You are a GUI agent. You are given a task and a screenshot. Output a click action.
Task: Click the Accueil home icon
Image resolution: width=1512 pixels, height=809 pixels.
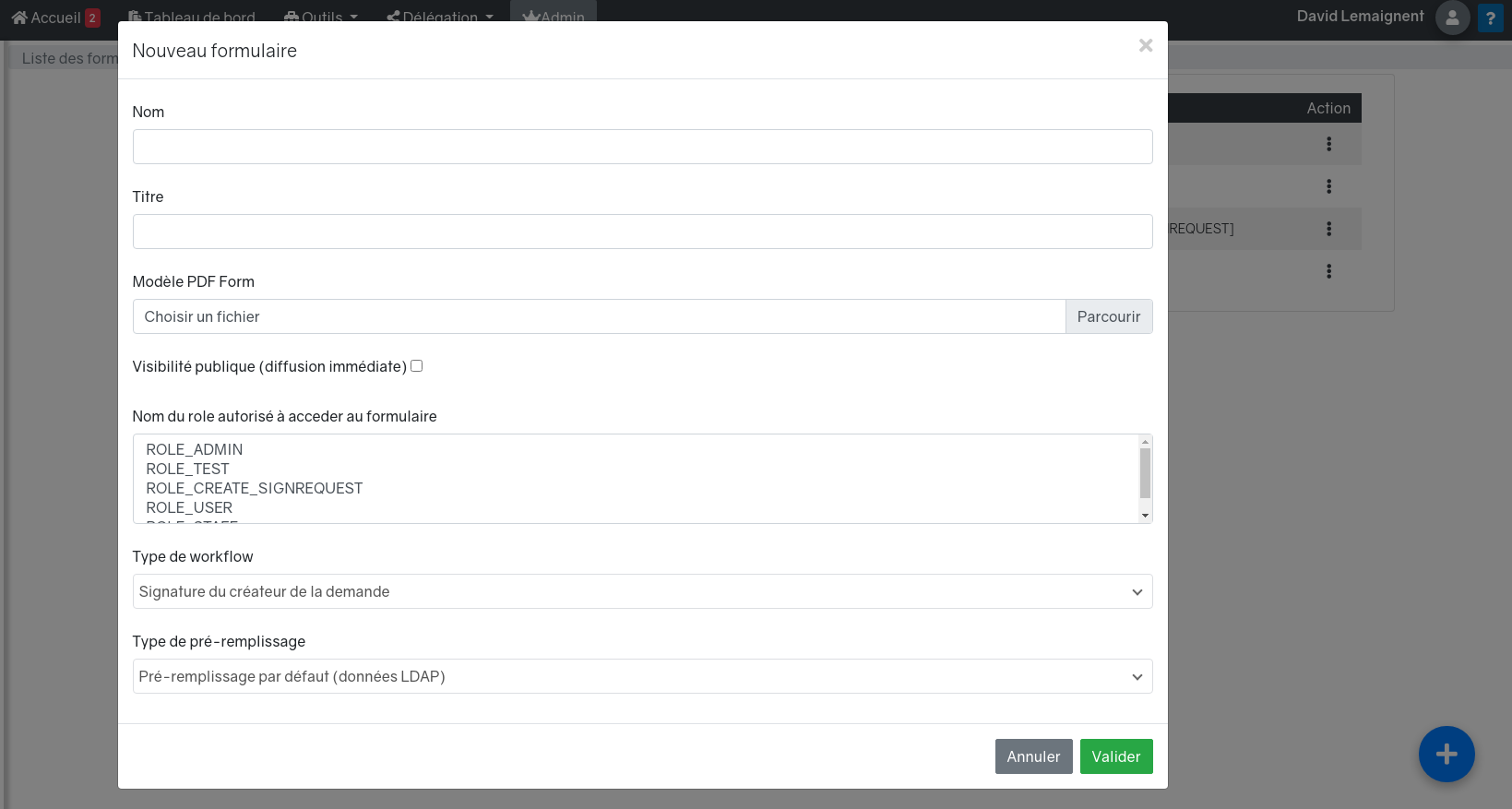(19, 18)
